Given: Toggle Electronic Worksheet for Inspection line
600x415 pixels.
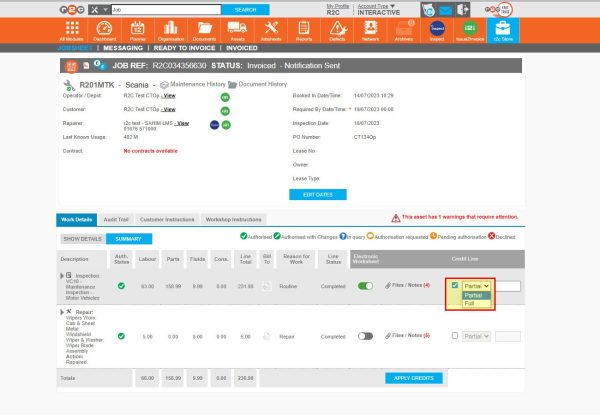Looking at the screenshot, I should 366,285.
